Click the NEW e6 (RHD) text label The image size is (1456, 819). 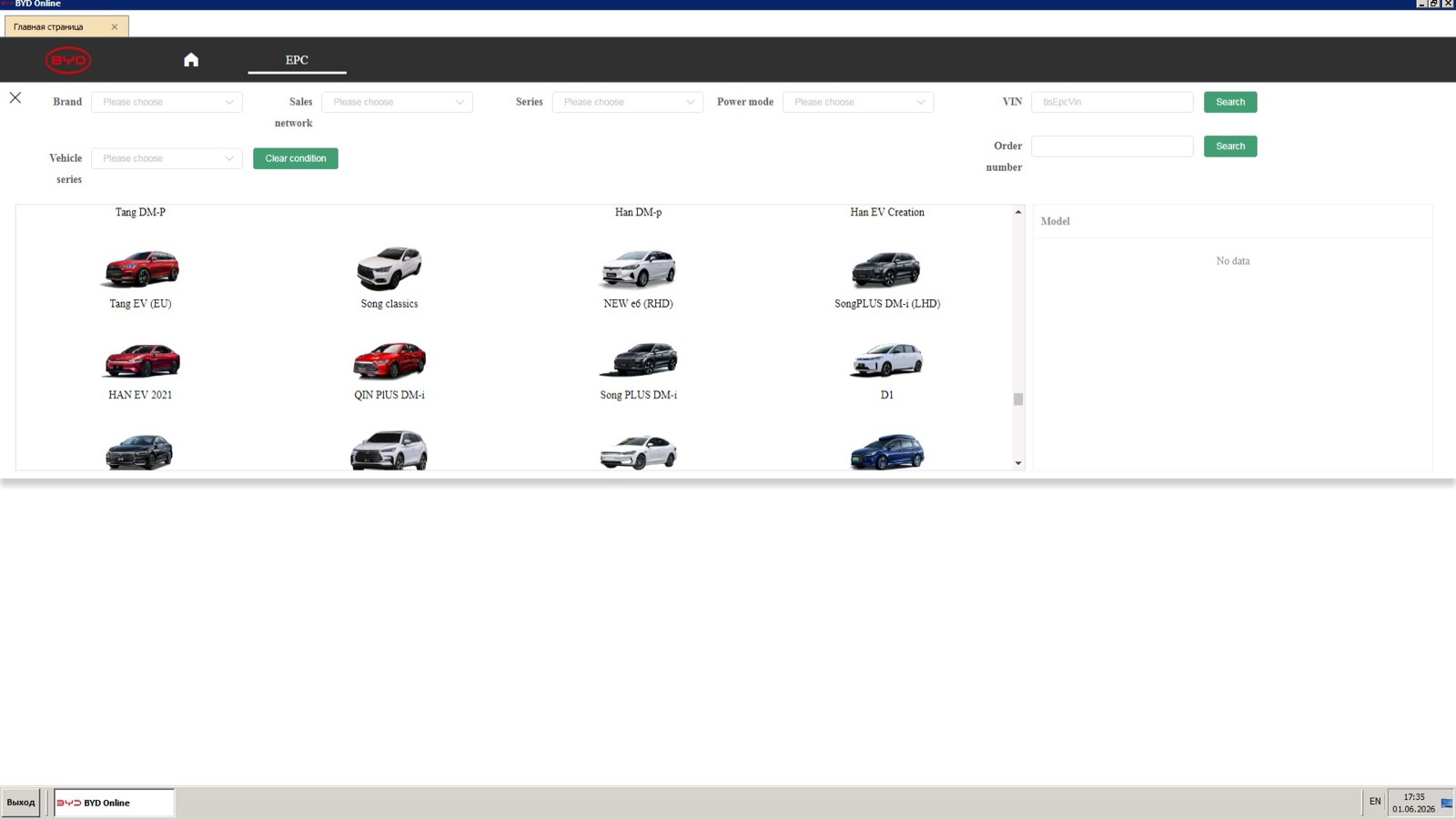click(638, 304)
